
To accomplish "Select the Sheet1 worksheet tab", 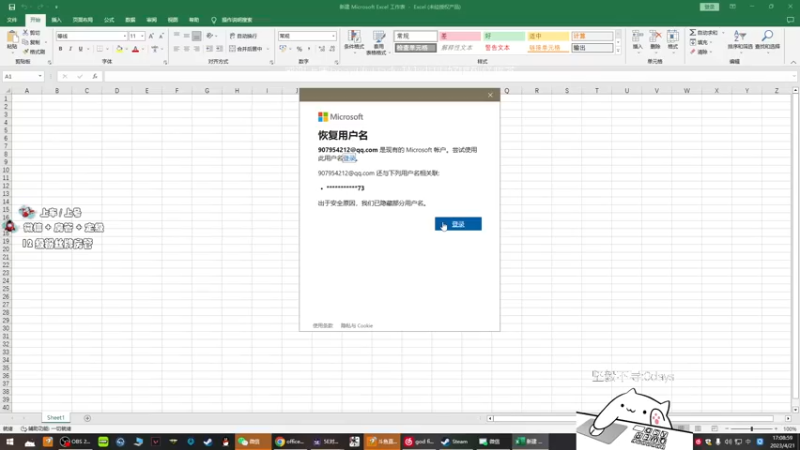I will pyautogui.click(x=56, y=417).
